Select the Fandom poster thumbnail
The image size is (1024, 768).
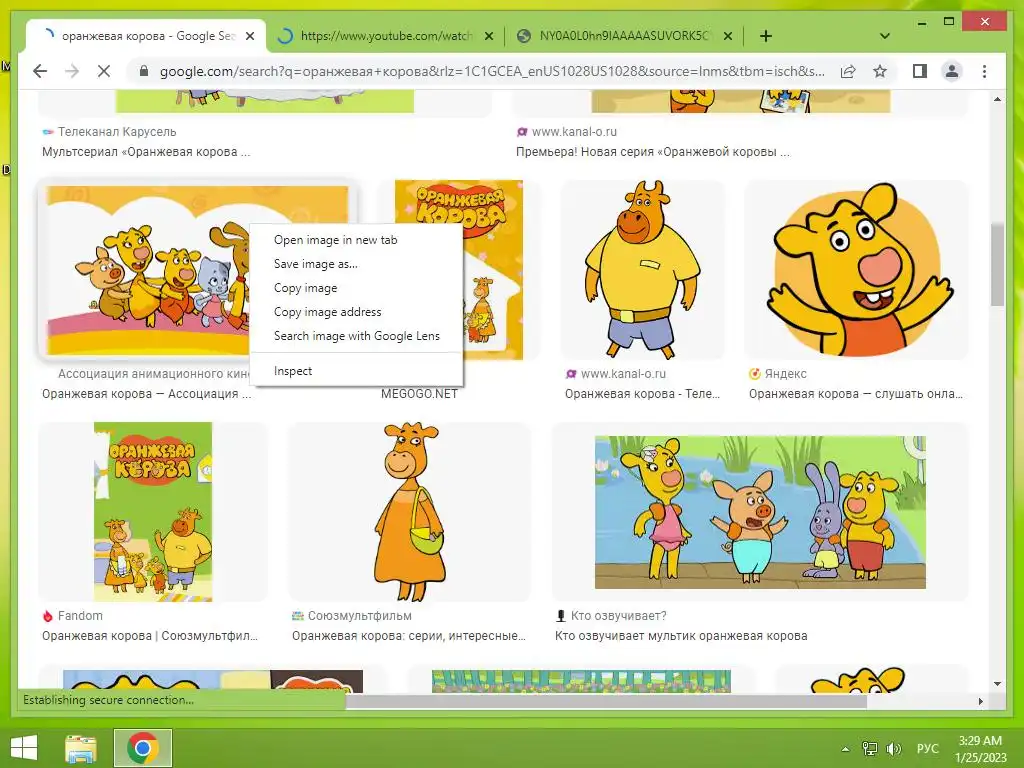point(153,511)
